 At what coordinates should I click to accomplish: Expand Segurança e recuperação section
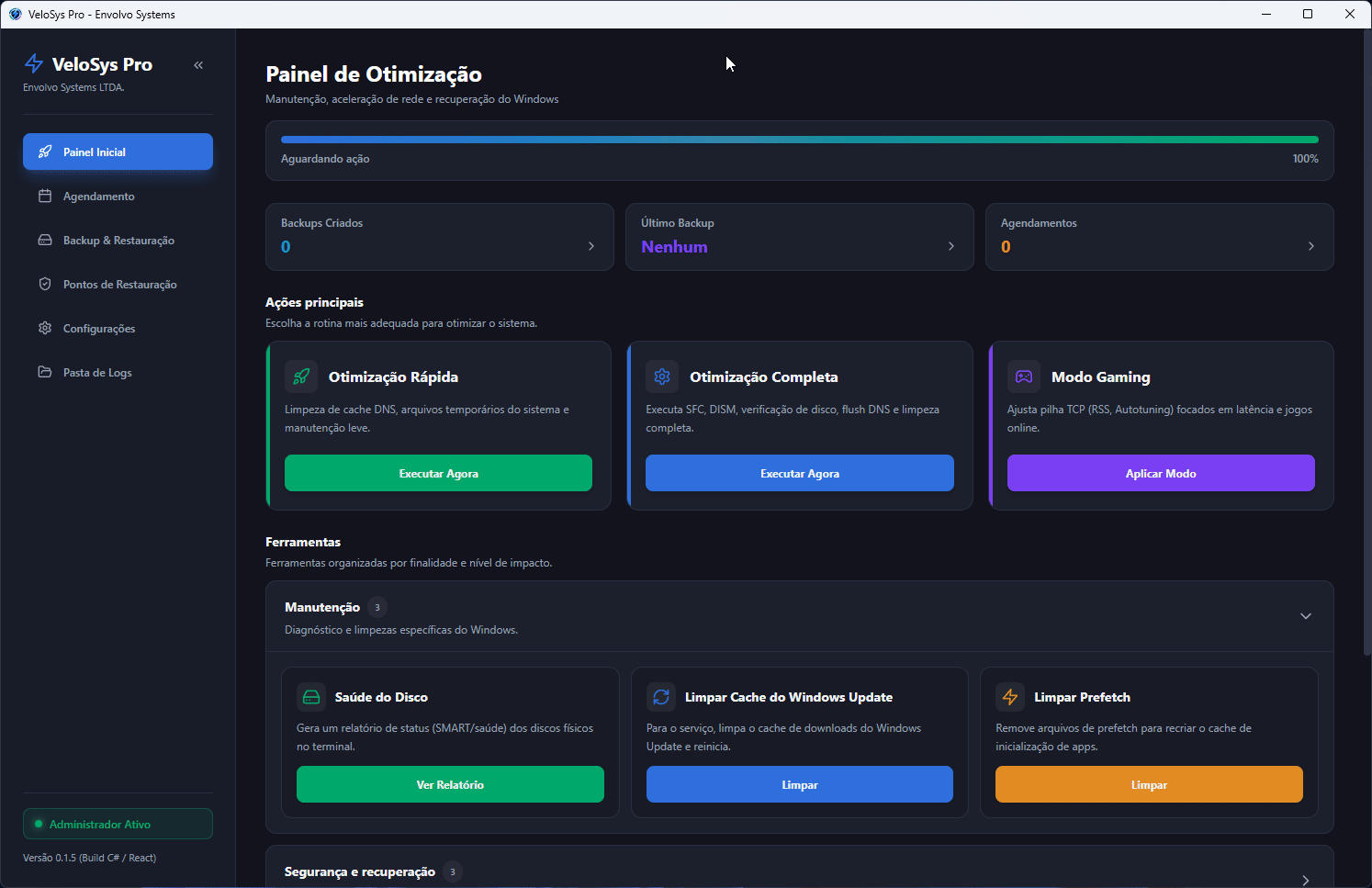point(1306,880)
